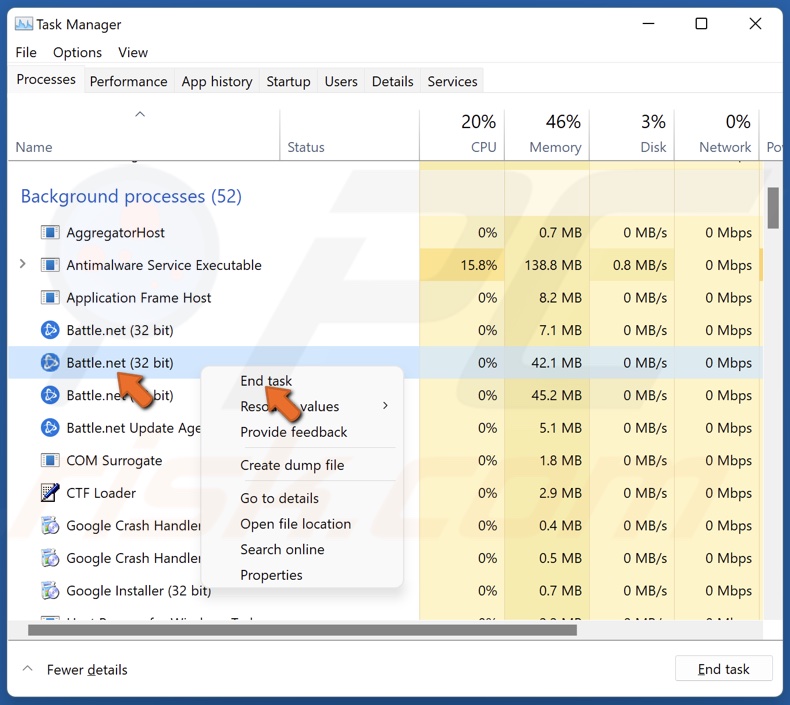Viewport: 790px width, 705px height.
Task: Click the Battle.net Update Agent icon
Action: coord(50,428)
